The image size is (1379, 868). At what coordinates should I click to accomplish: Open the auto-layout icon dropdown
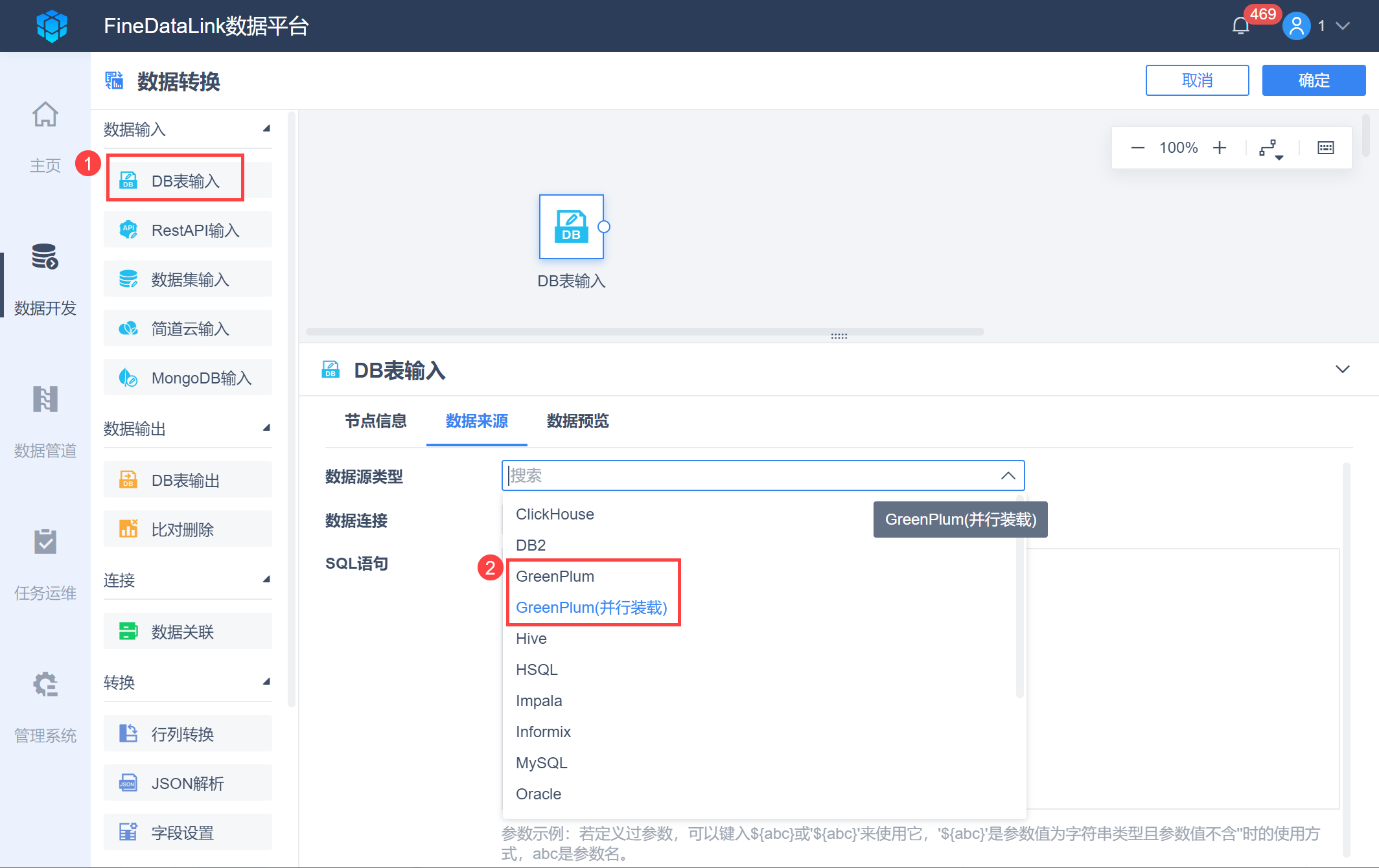pyautogui.click(x=1270, y=149)
